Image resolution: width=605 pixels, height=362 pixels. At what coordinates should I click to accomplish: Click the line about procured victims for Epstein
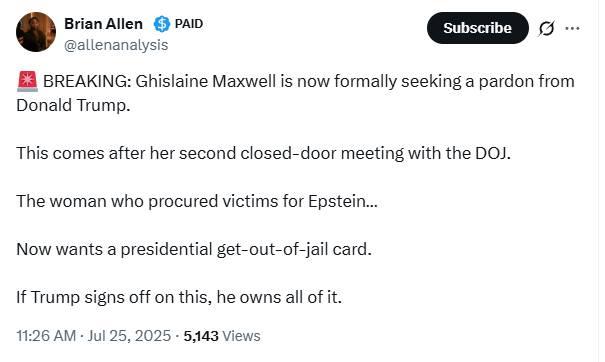pos(197,201)
